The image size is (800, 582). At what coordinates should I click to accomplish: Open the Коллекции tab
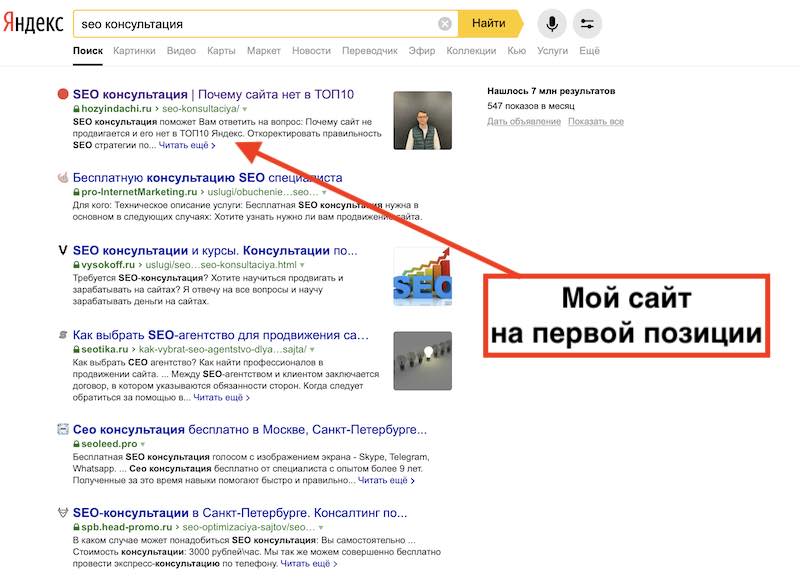pos(471,50)
